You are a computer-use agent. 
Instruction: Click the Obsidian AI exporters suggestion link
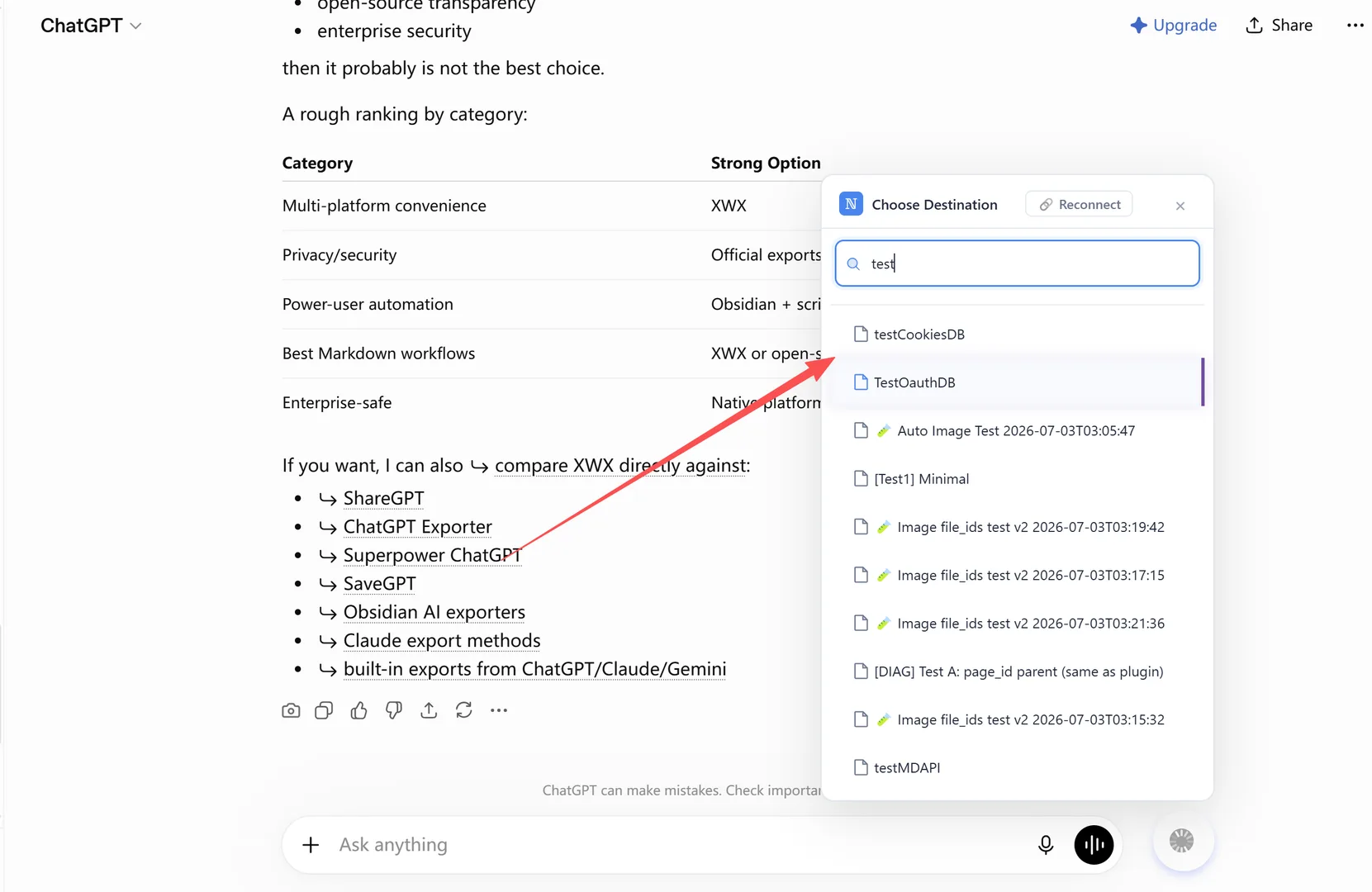pyautogui.click(x=434, y=612)
